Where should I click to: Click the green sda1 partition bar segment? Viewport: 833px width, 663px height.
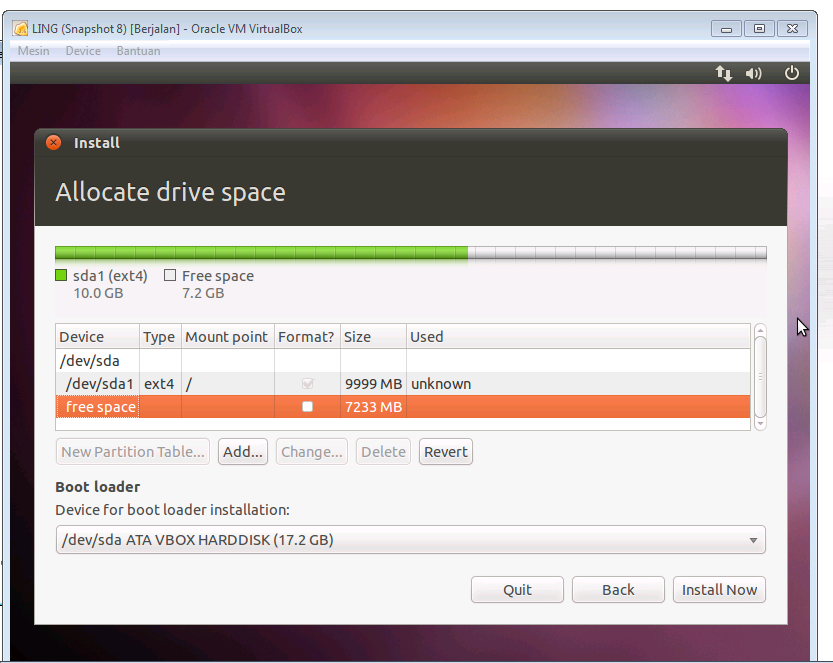(261, 252)
